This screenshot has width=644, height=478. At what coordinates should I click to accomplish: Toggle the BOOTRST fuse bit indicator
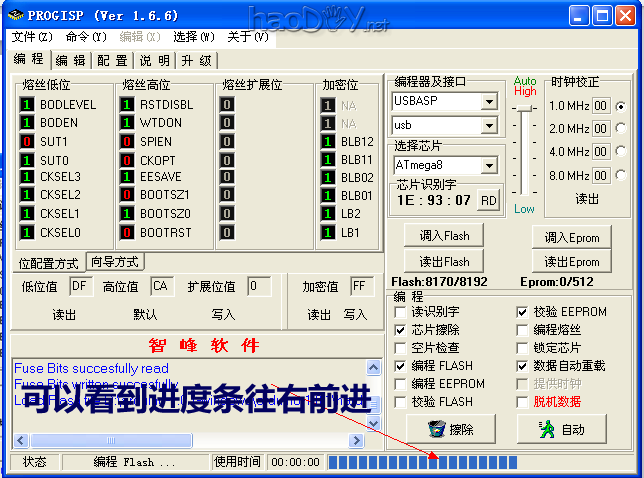point(127,233)
